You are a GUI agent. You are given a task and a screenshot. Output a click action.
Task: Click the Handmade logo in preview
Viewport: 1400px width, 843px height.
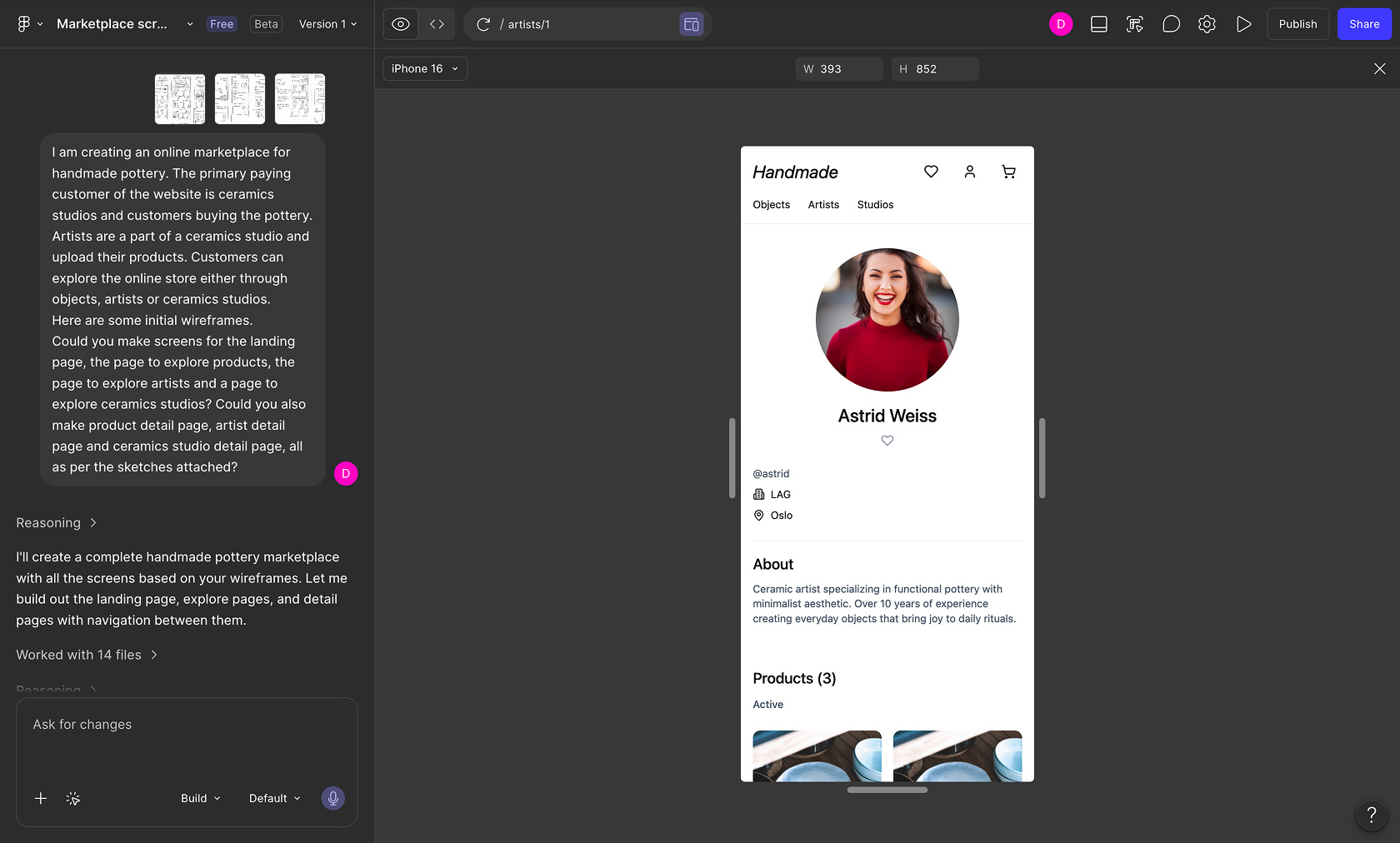pos(796,172)
